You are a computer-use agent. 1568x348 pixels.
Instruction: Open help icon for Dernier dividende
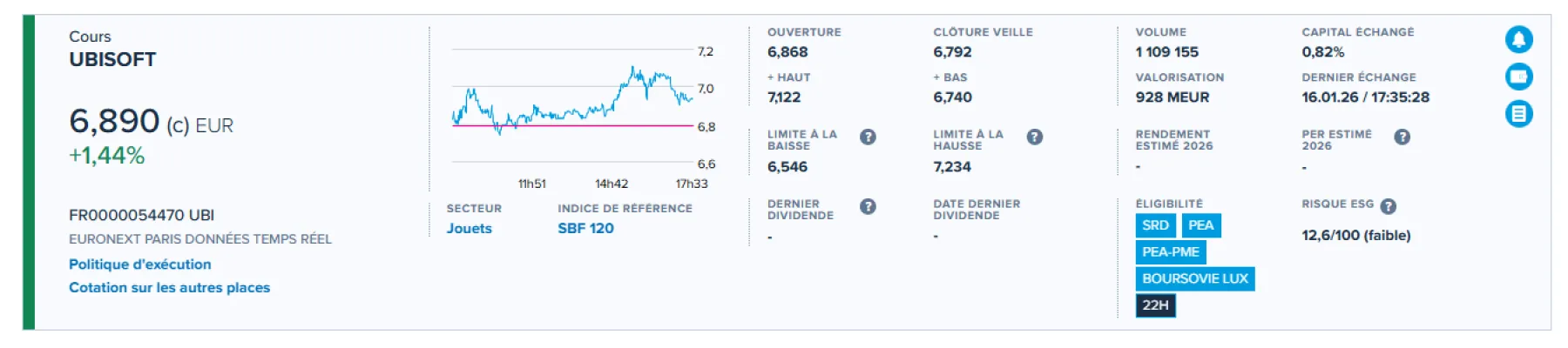868,206
